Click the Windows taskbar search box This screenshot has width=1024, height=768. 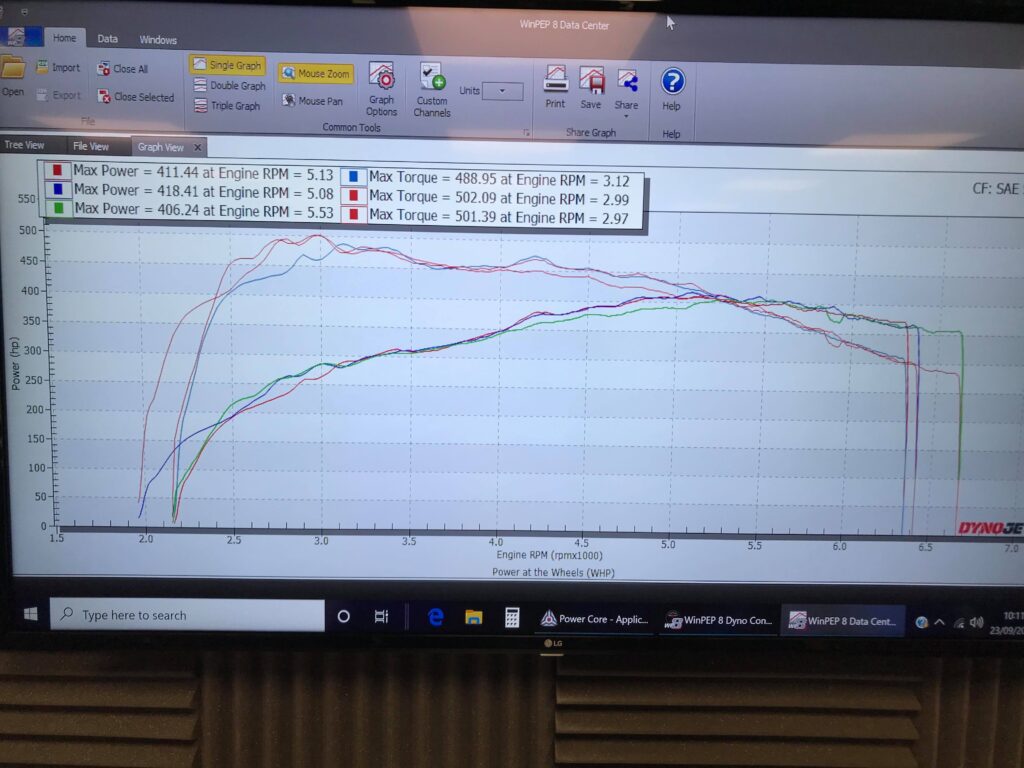188,616
